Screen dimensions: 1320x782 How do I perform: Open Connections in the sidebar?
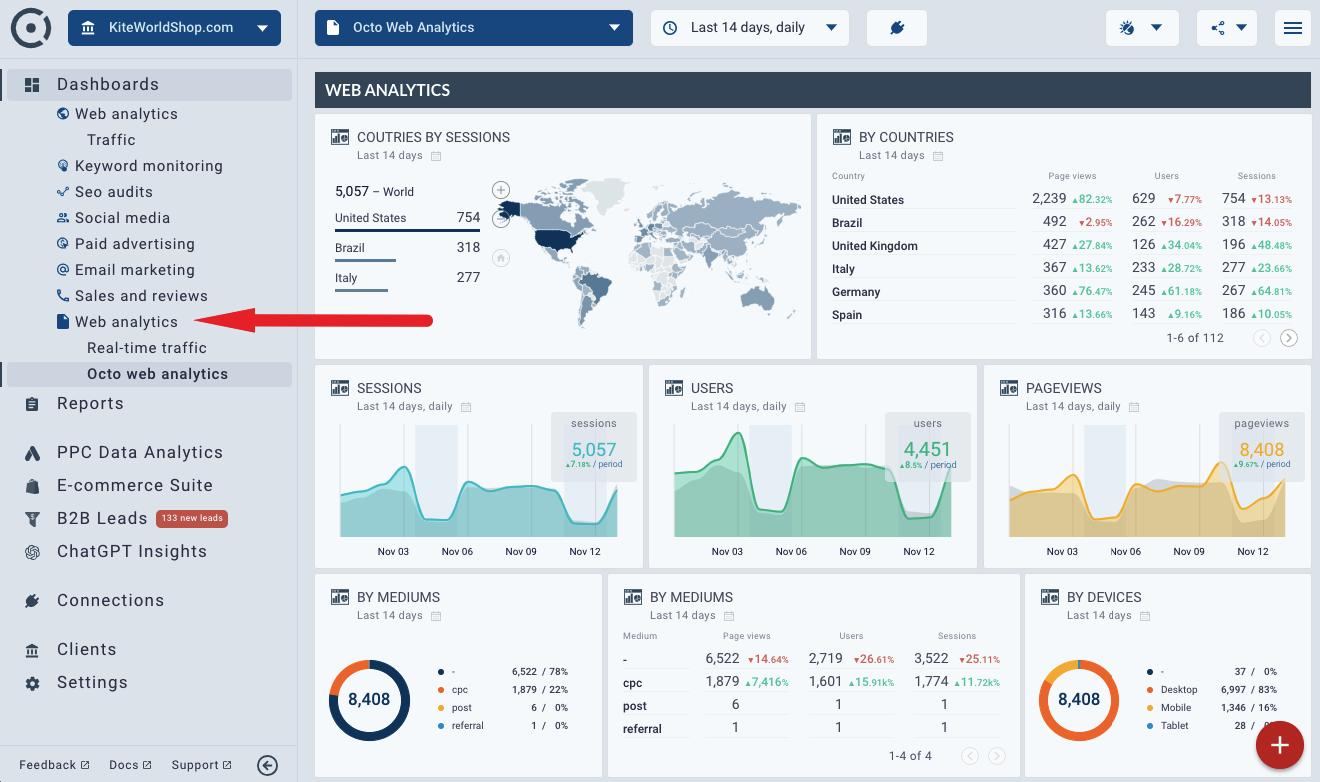point(110,601)
